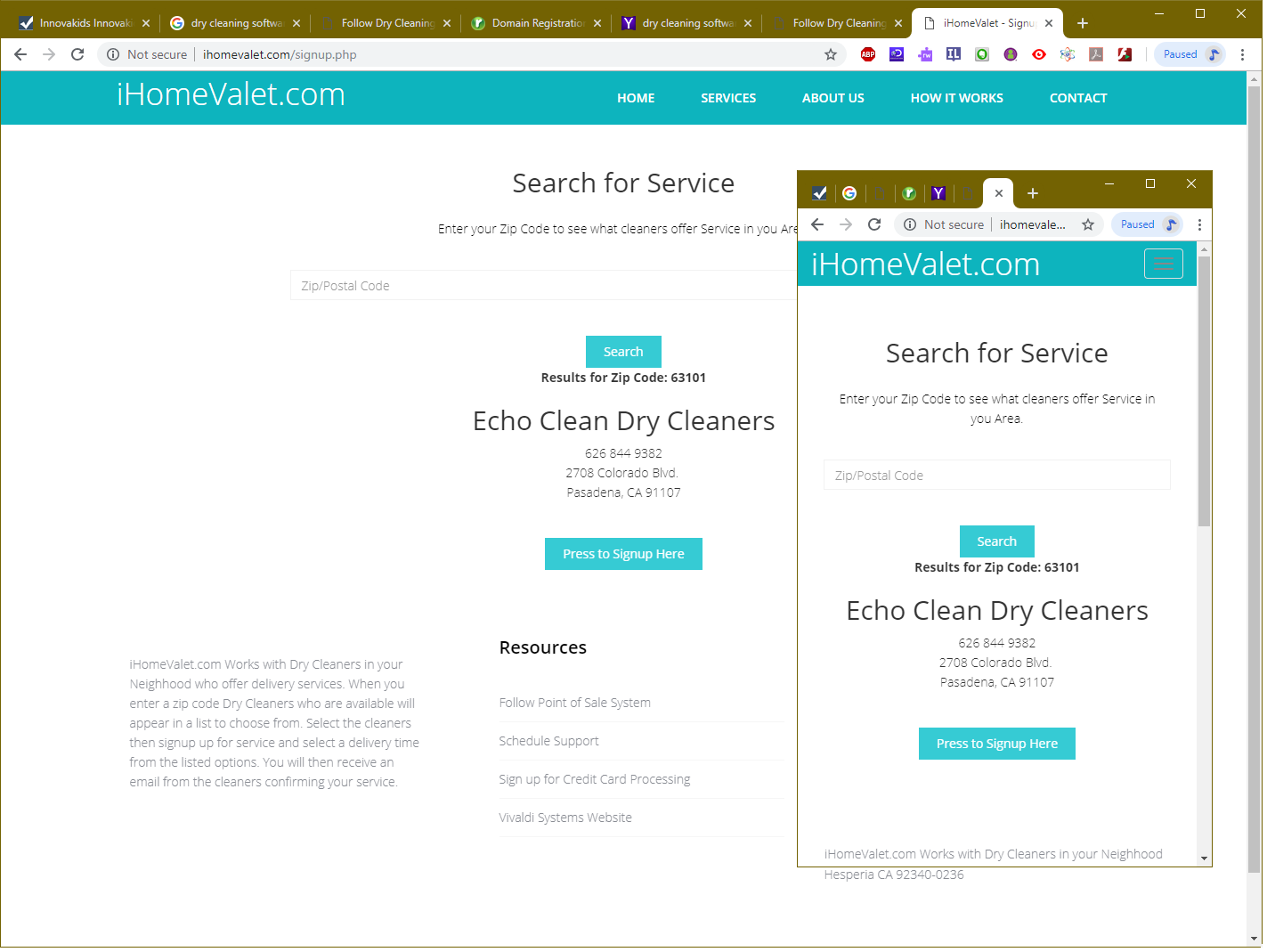Viewport: 1267px width, 952px height.
Task: Click the 'IL' extension icon in main toolbar
Action: click(954, 54)
